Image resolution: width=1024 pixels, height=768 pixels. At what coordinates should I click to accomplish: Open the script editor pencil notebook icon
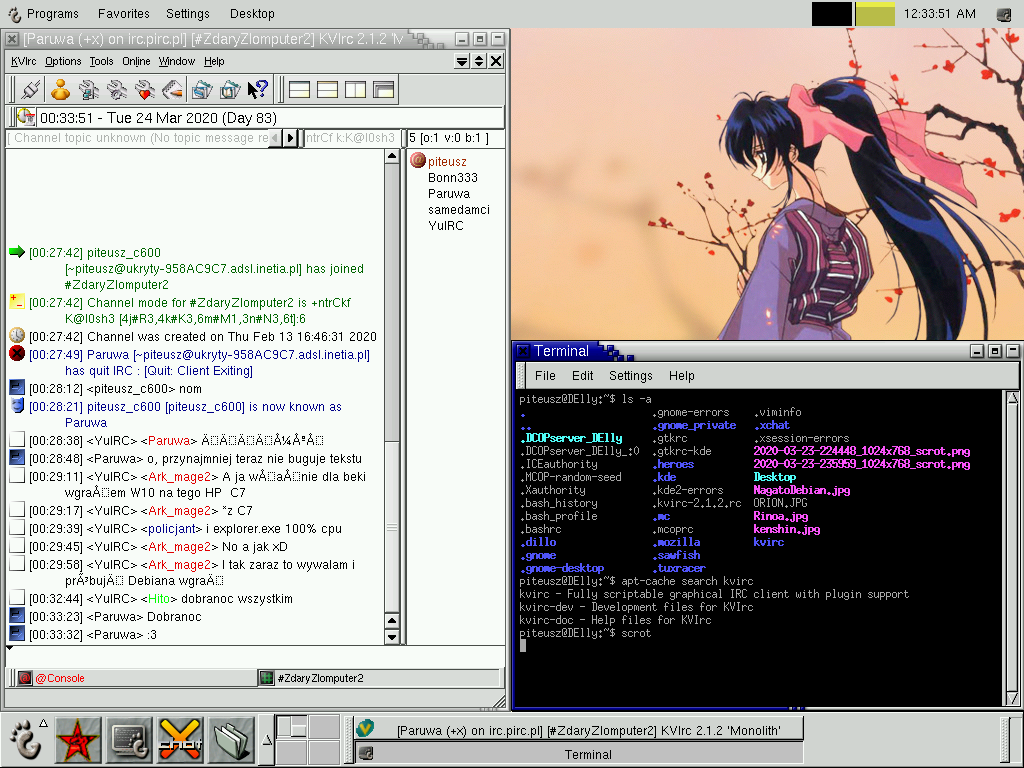(x=172, y=89)
